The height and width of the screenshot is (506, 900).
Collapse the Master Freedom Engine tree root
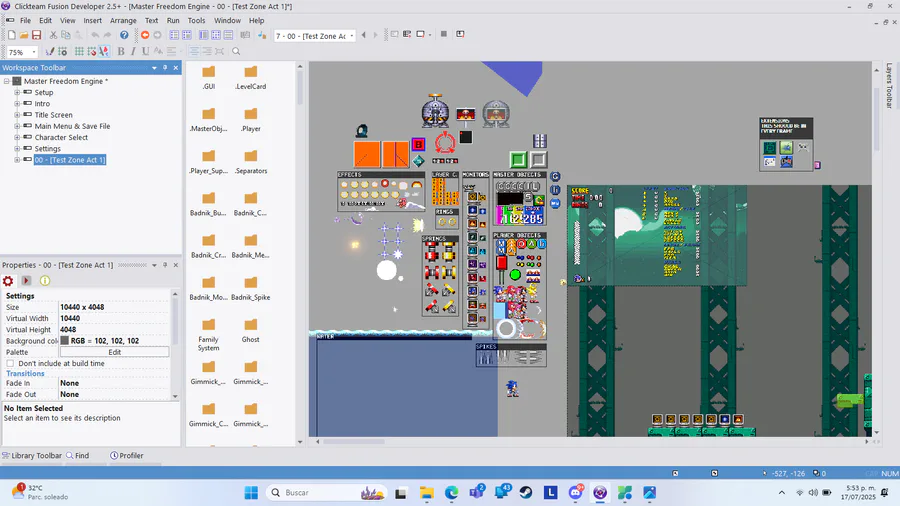pos(6,81)
